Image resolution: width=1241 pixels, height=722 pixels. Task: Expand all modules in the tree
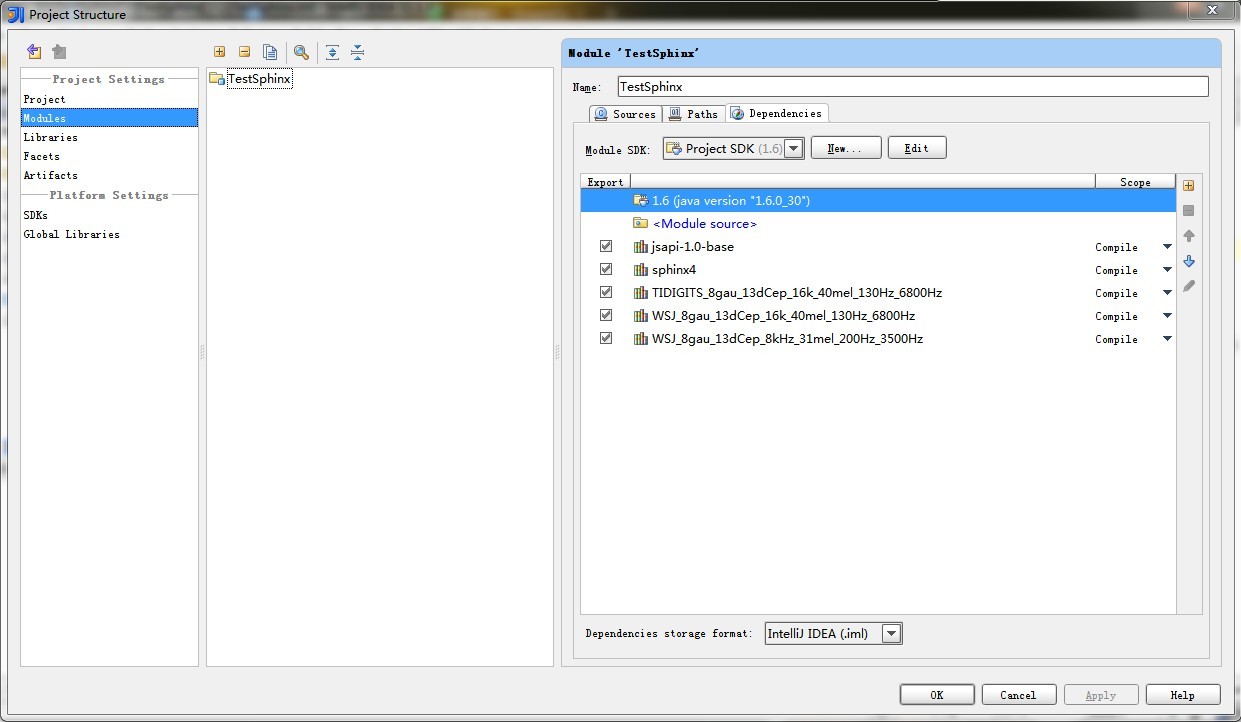(332, 52)
